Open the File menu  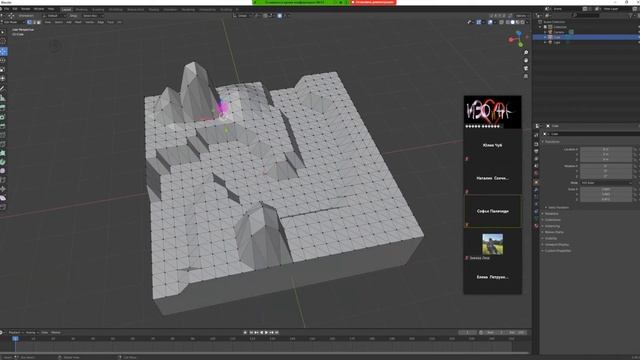click(7, 9)
